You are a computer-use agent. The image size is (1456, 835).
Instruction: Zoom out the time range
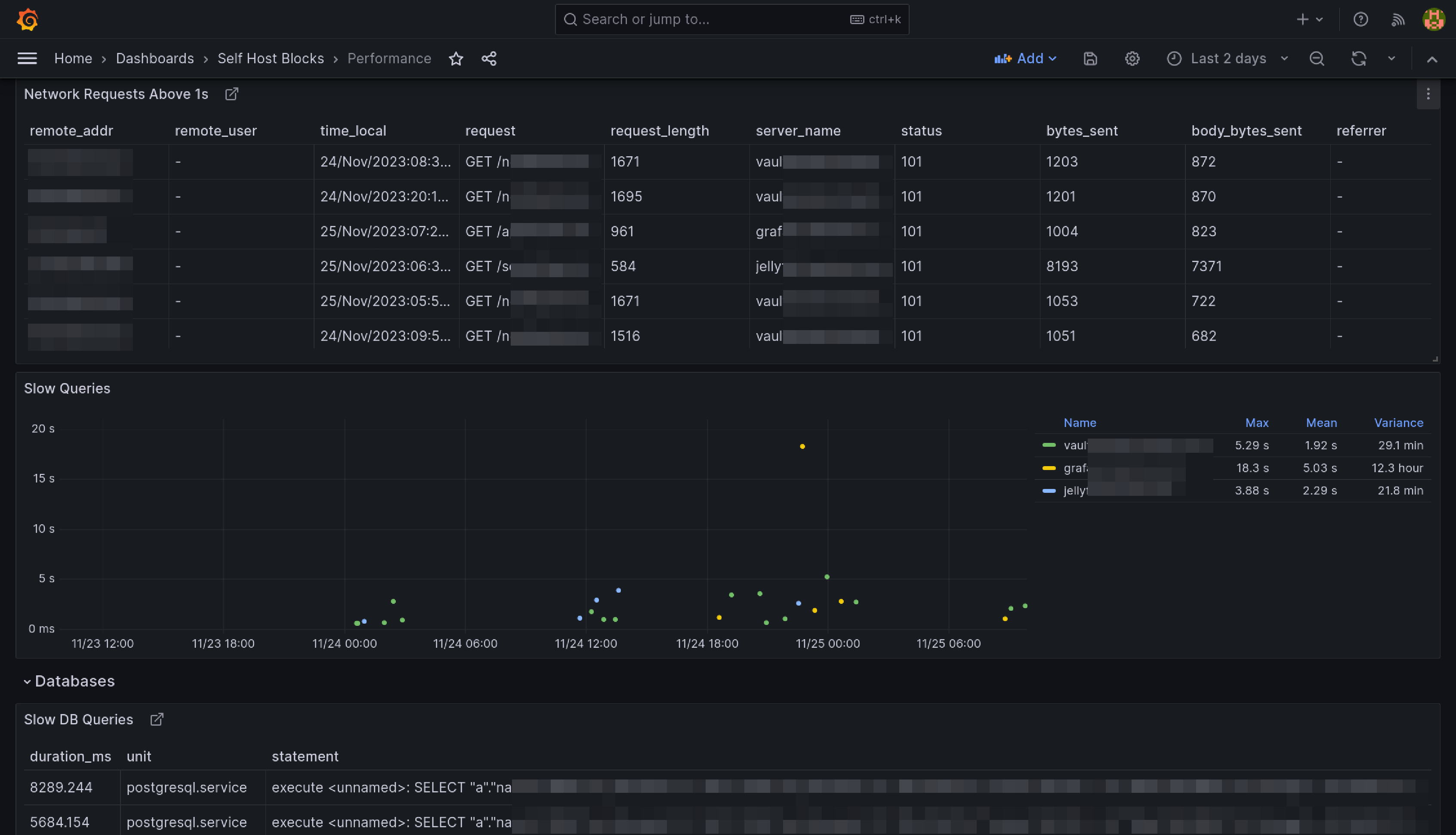(x=1317, y=59)
